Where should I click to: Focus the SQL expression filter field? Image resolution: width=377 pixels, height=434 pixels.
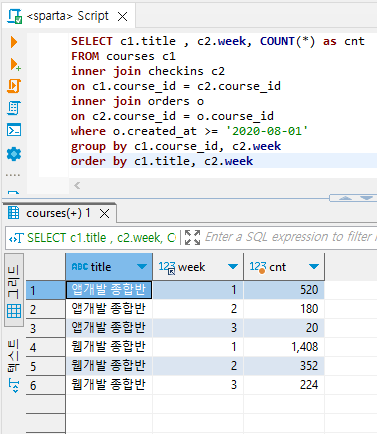(x=290, y=237)
